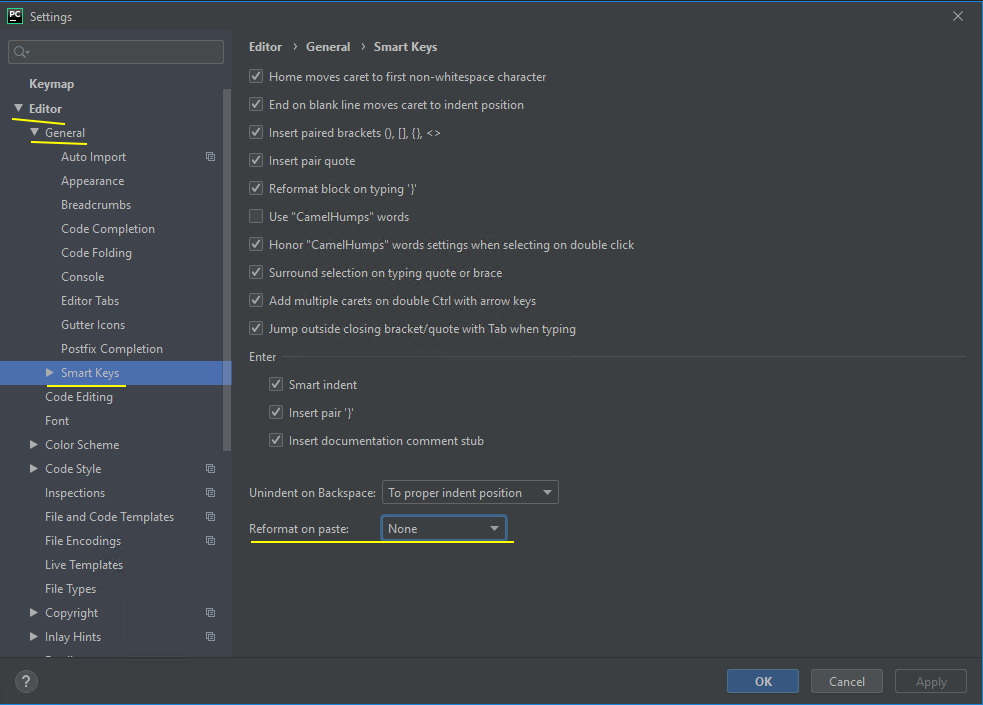Click the project-scope icon beside Inlay Hints

coord(210,637)
